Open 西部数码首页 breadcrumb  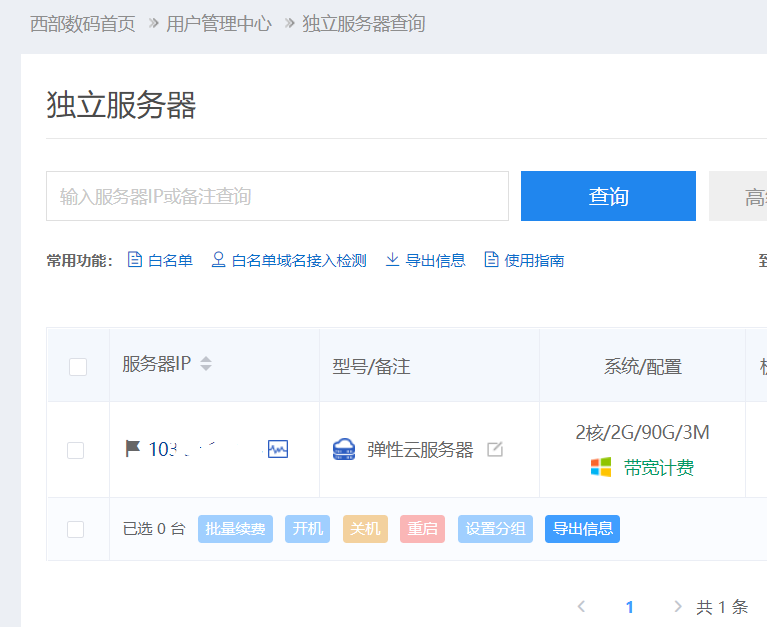tap(82, 23)
